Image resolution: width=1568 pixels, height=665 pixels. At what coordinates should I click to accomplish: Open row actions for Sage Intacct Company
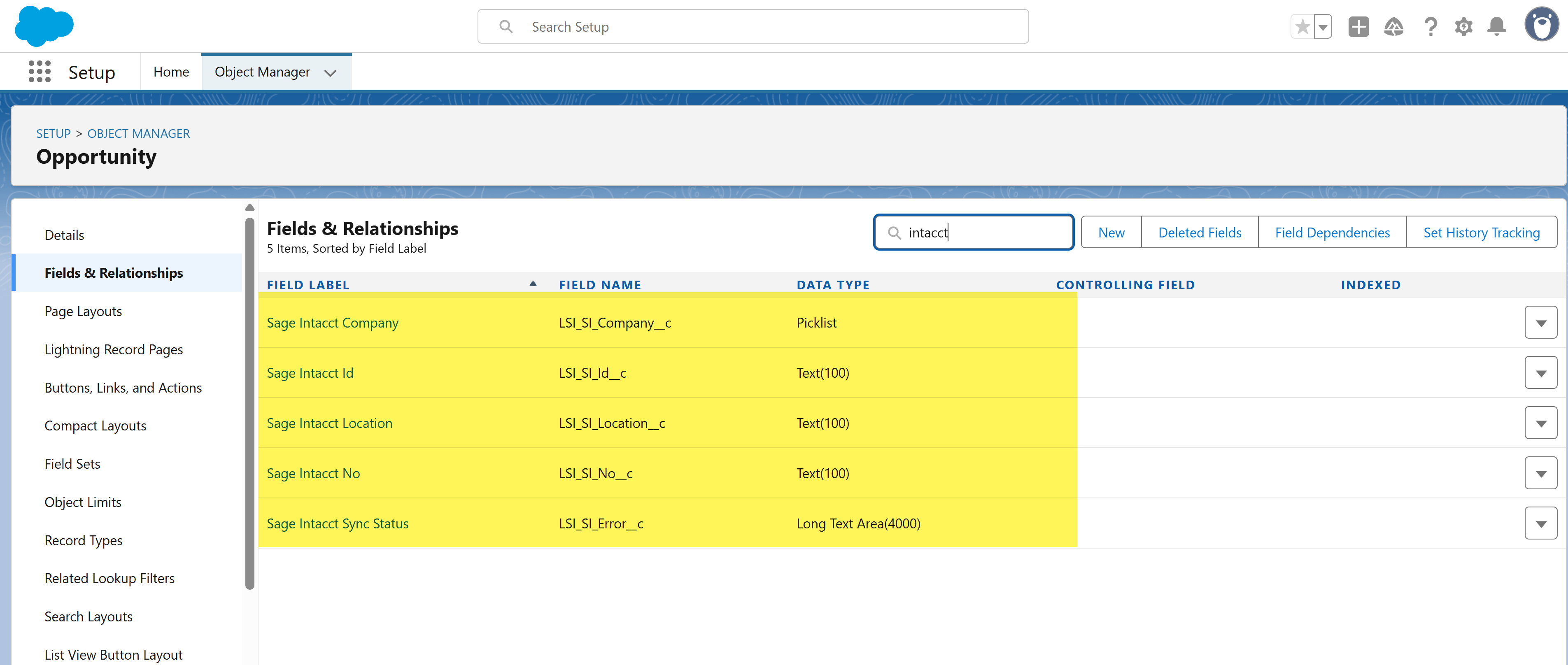point(1540,323)
